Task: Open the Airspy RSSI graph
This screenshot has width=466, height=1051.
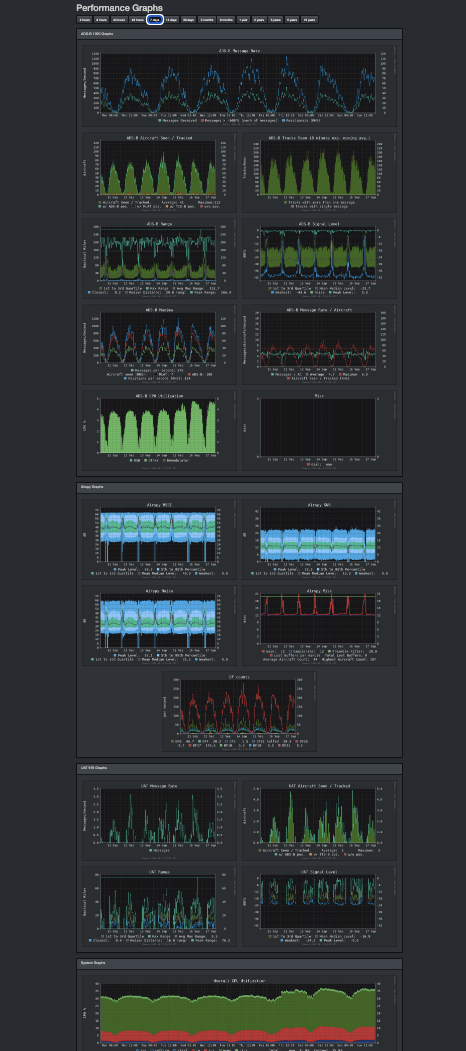Action: pos(160,539)
